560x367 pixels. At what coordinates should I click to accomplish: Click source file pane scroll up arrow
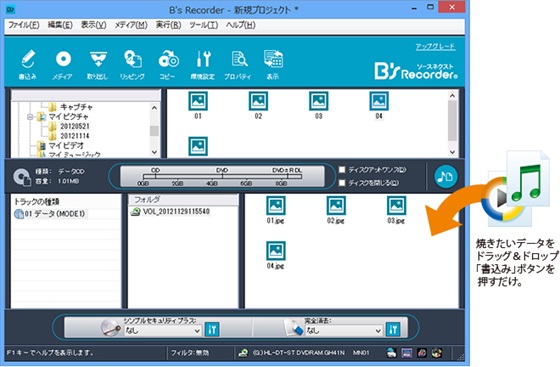pyautogui.click(x=452, y=96)
